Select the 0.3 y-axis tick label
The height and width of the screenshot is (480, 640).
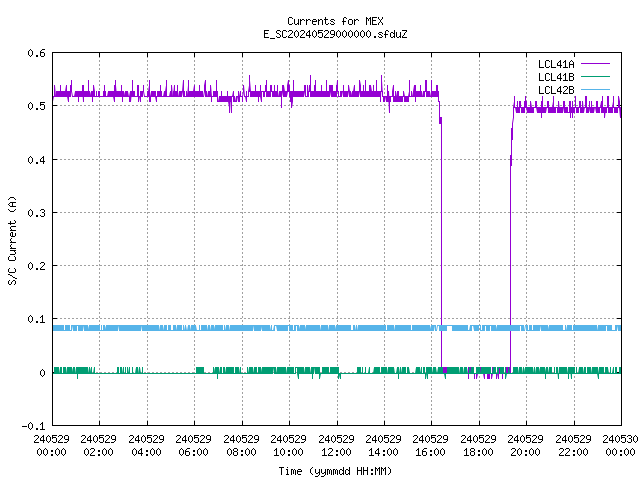[x=36, y=213]
